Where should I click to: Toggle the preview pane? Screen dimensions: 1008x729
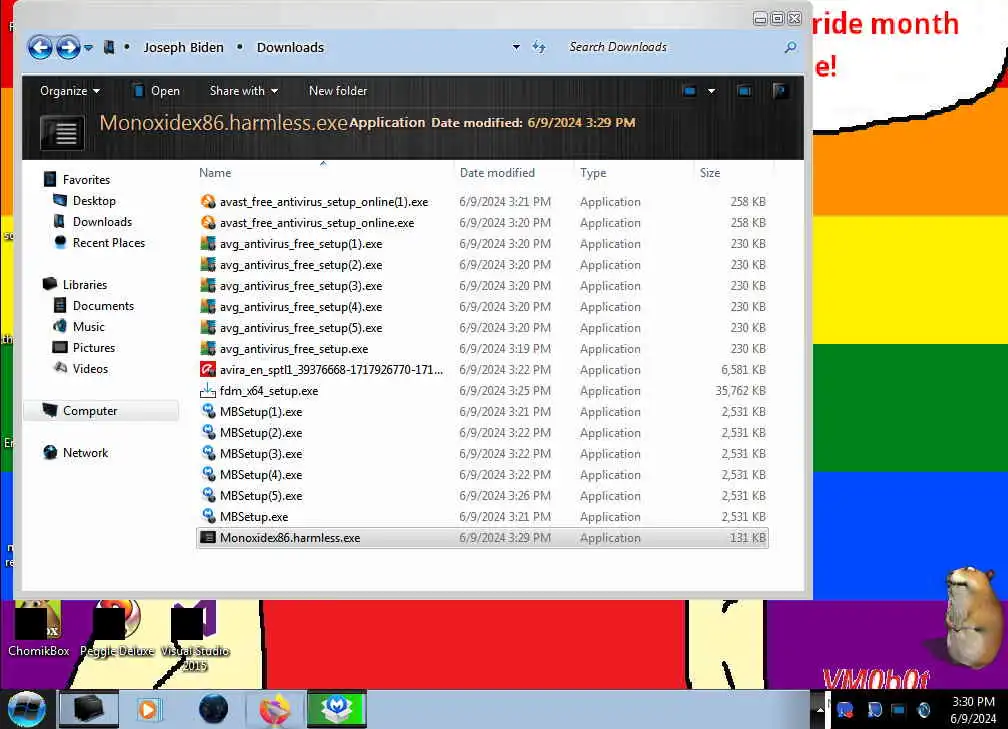click(x=744, y=91)
